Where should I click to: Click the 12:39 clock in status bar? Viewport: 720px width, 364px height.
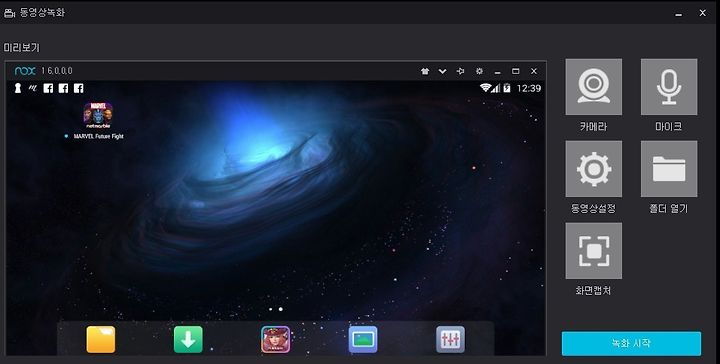pyautogui.click(x=529, y=88)
